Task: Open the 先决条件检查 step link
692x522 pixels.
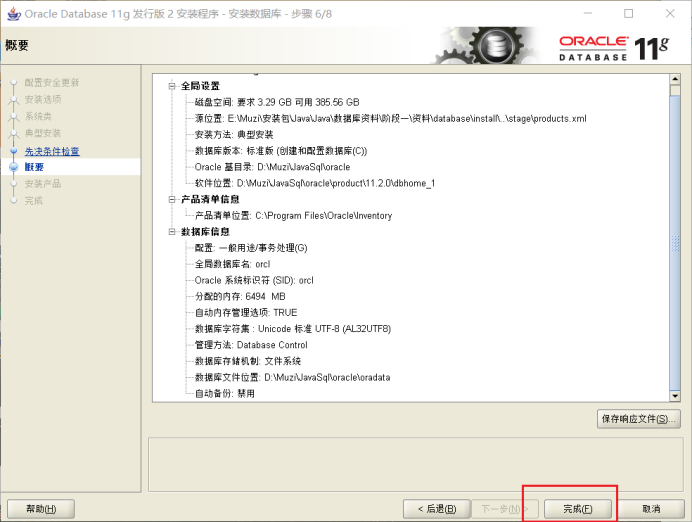Action: [52, 151]
